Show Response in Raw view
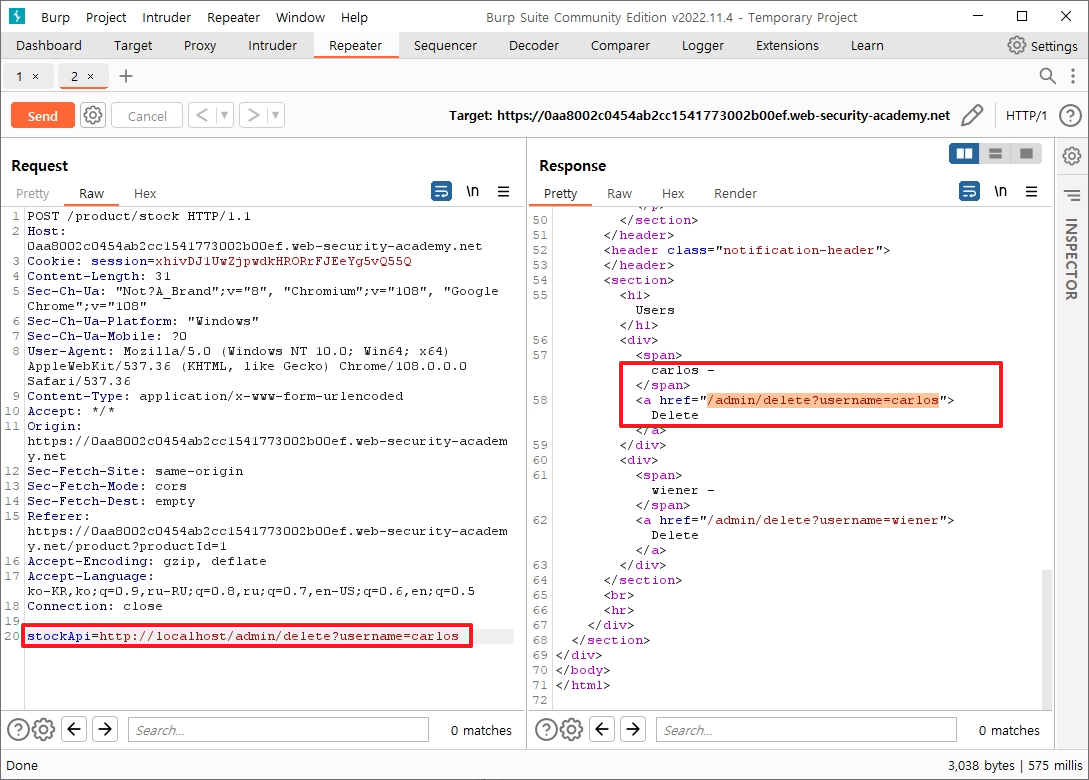 click(619, 194)
